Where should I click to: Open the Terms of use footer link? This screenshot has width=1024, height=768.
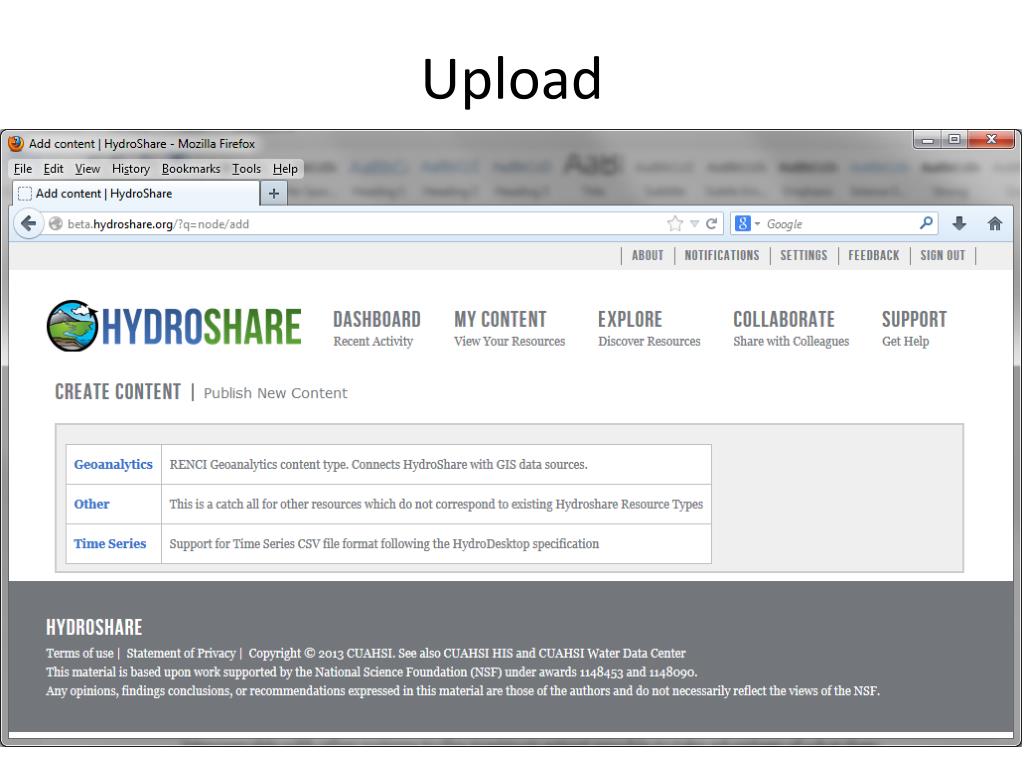tap(80, 653)
